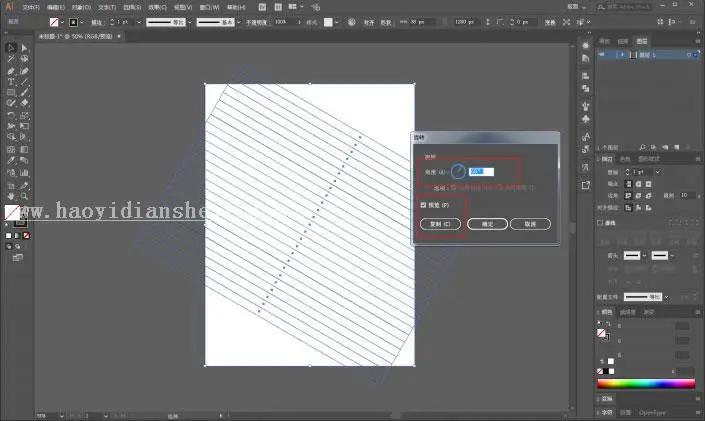This screenshot has height=421, width=705.
Task: Toggle the Preview checkbox in Rotate dialog
Action: 423,205
